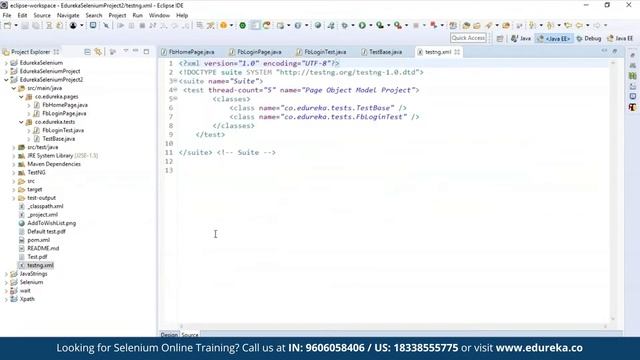This screenshot has width=640, height=360.
Task: Expand the JavaStrings project
Action: 6,274
